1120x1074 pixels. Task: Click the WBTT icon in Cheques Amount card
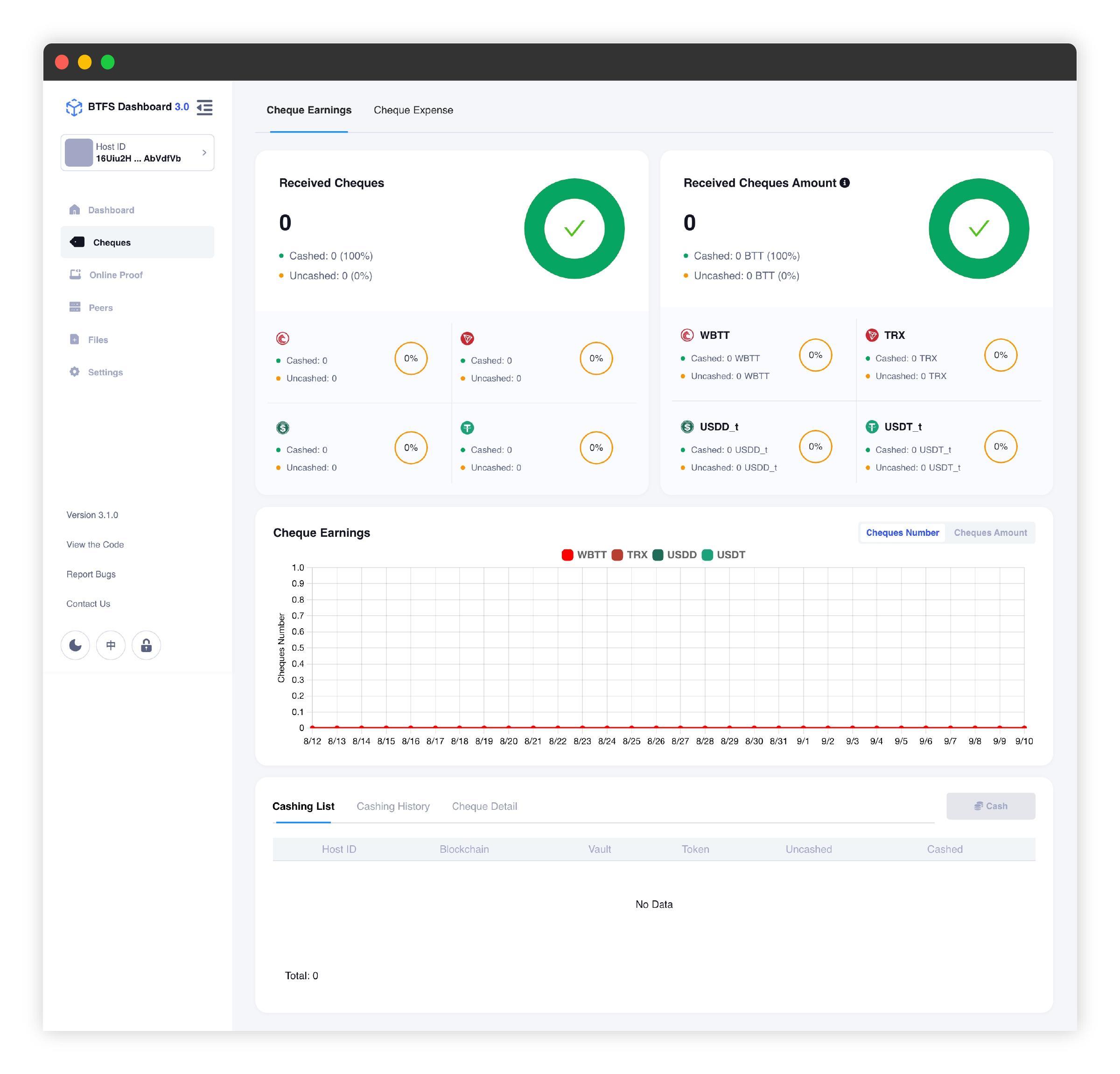click(687, 335)
